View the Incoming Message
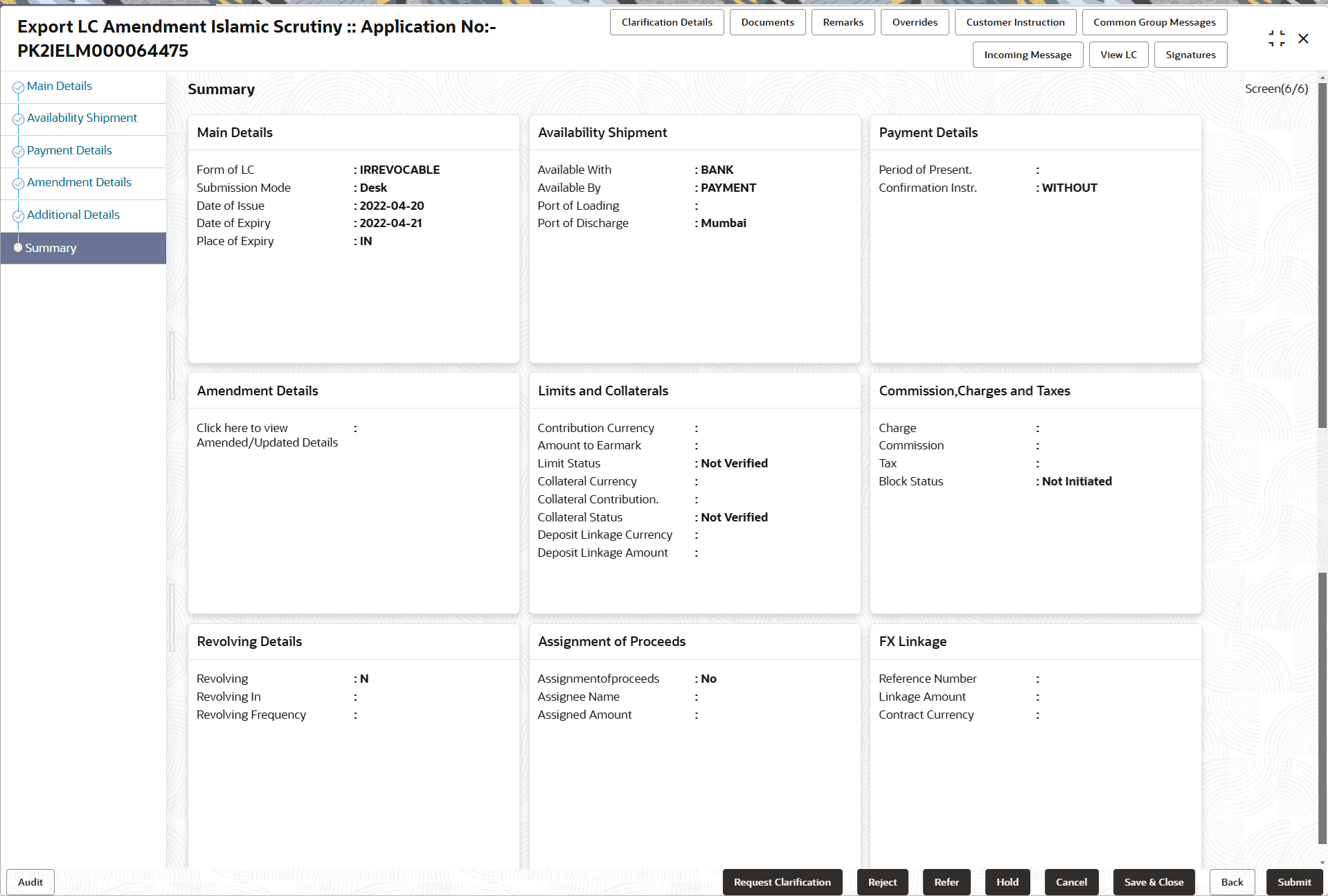Viewport: 1328px width, 896px height. pyautogui.click(x=1027, y=55)
